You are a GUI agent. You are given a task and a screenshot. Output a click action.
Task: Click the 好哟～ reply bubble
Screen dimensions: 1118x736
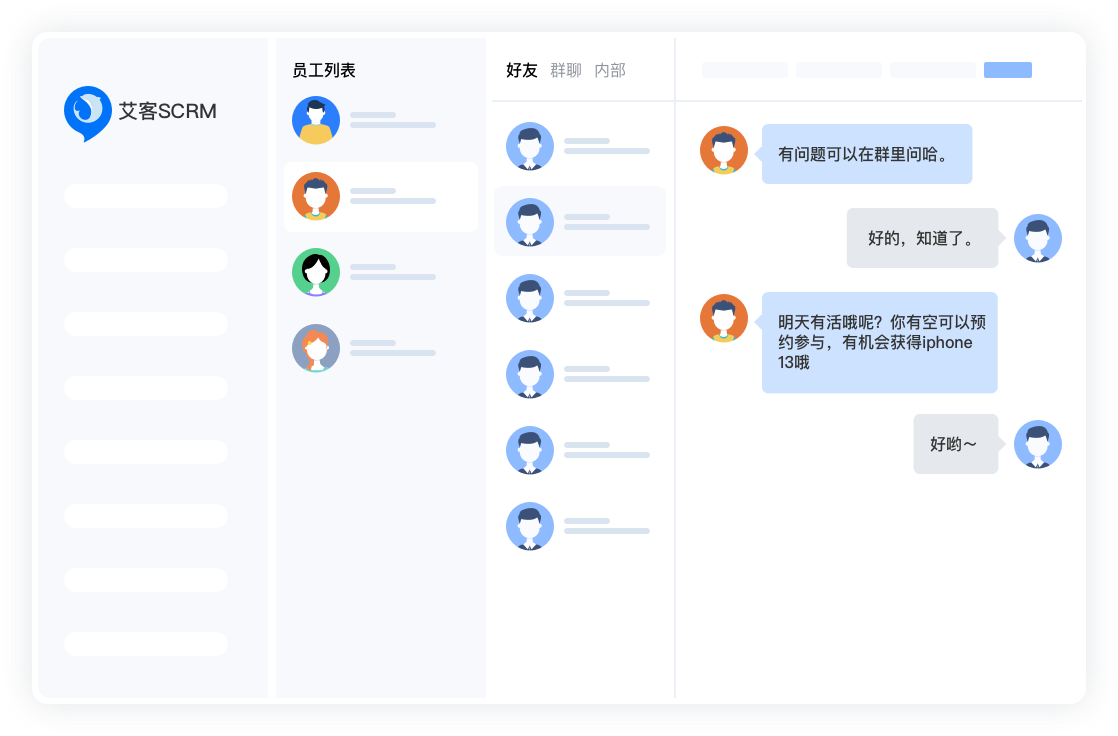click(955, 444)
